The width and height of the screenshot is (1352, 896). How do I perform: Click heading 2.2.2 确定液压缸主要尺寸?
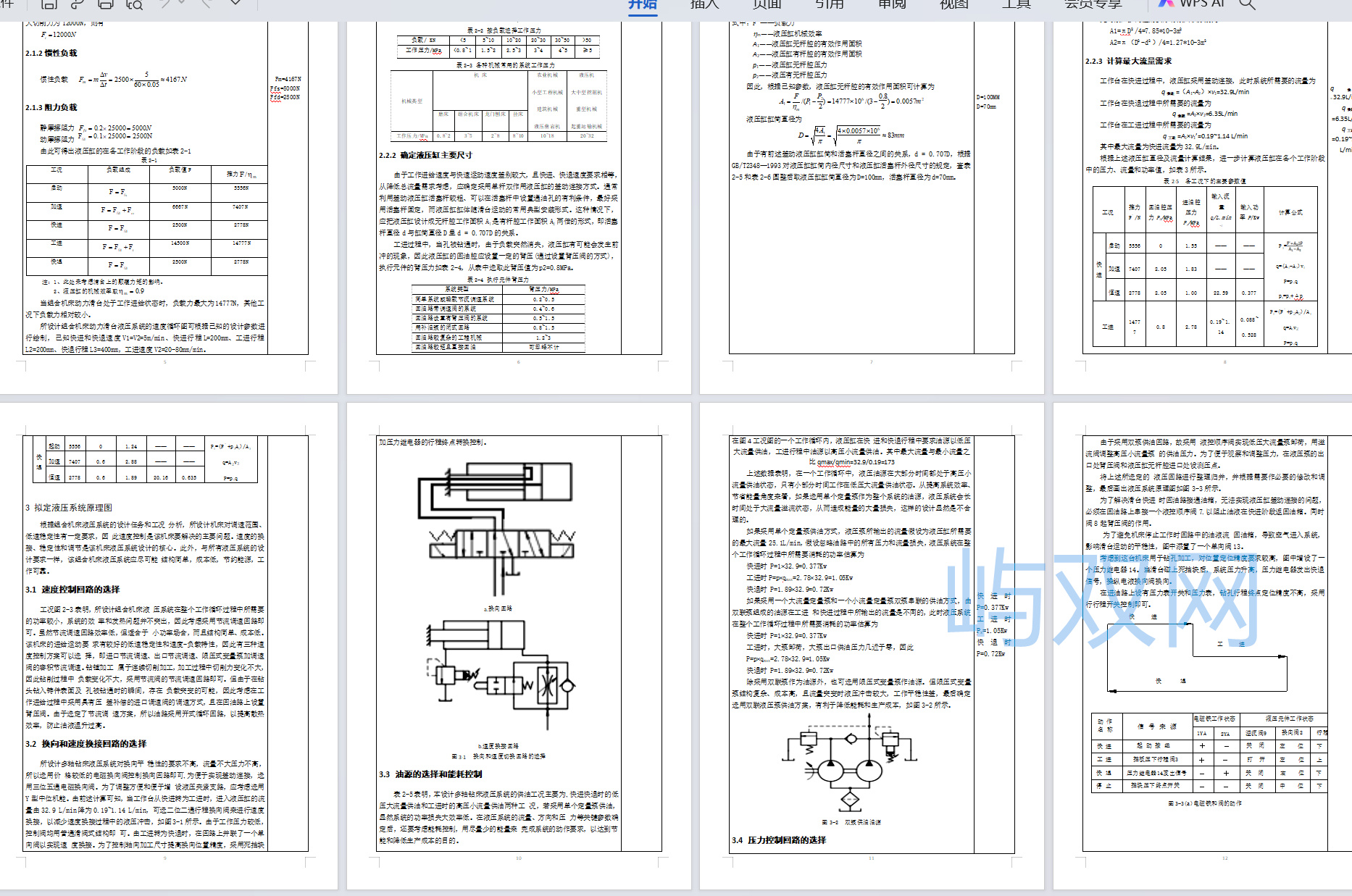pos(425,155)
